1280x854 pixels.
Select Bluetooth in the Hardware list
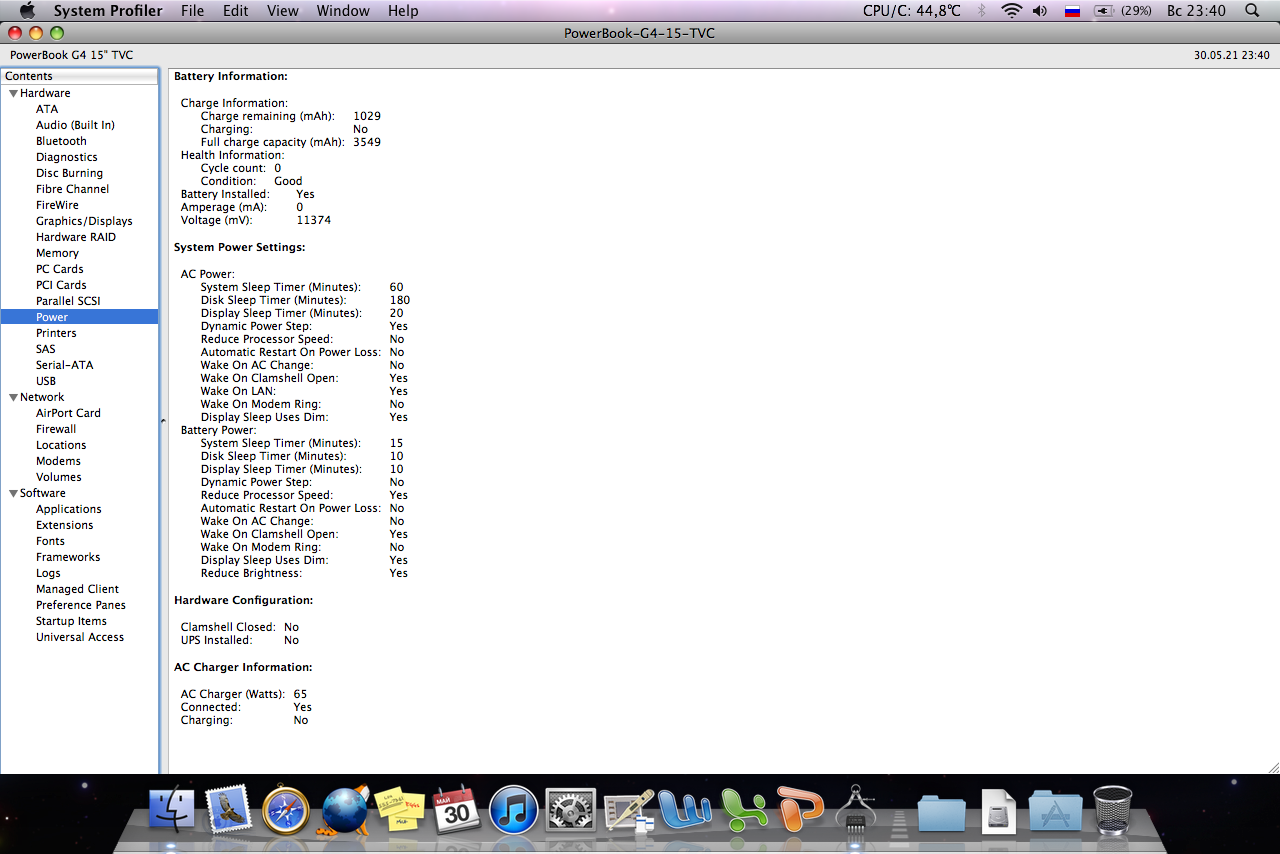[79, 141]
